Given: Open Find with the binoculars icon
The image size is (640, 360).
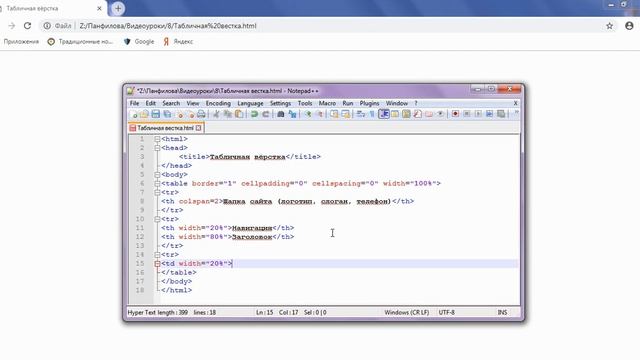Looking at the screenshot, I should 280,114.
